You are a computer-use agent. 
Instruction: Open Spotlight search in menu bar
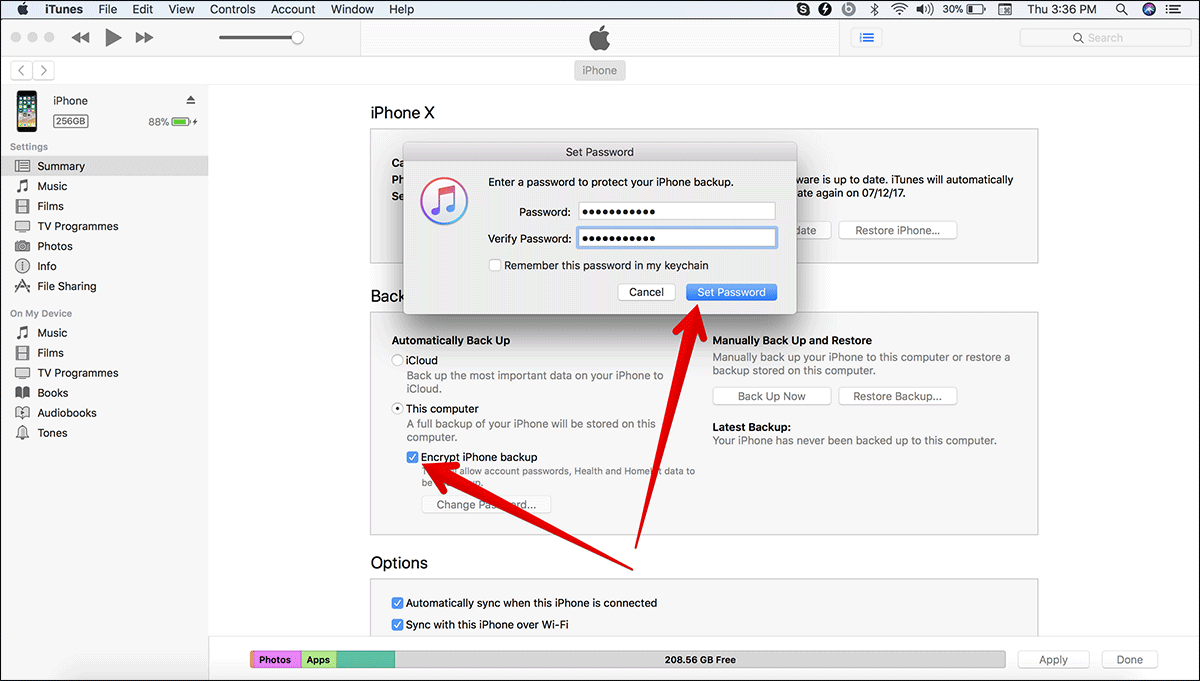pyautogui.click(x=1124, y=9)
